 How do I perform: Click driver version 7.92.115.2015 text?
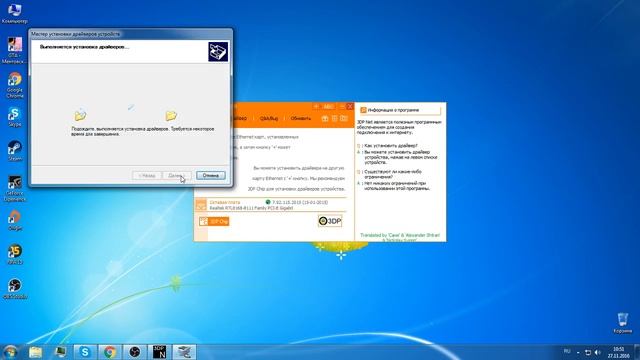point(300,202)
